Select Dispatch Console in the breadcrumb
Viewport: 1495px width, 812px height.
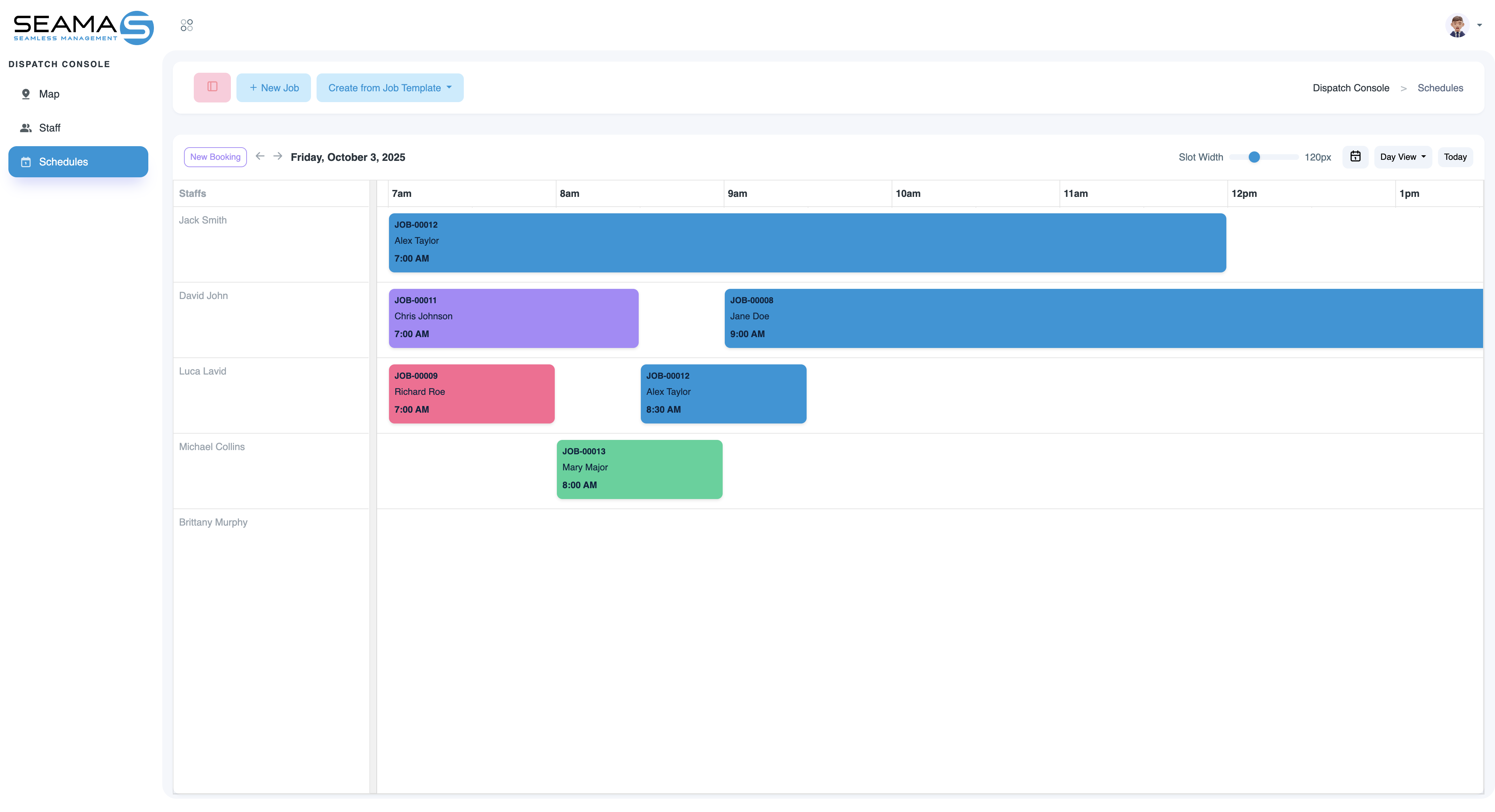coord(1351,87)
